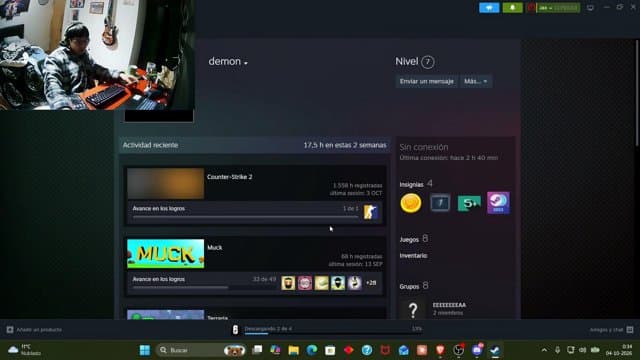640x360 pixels.
Task: View fifth Muck achievement icon
Action: pos(355,283)
